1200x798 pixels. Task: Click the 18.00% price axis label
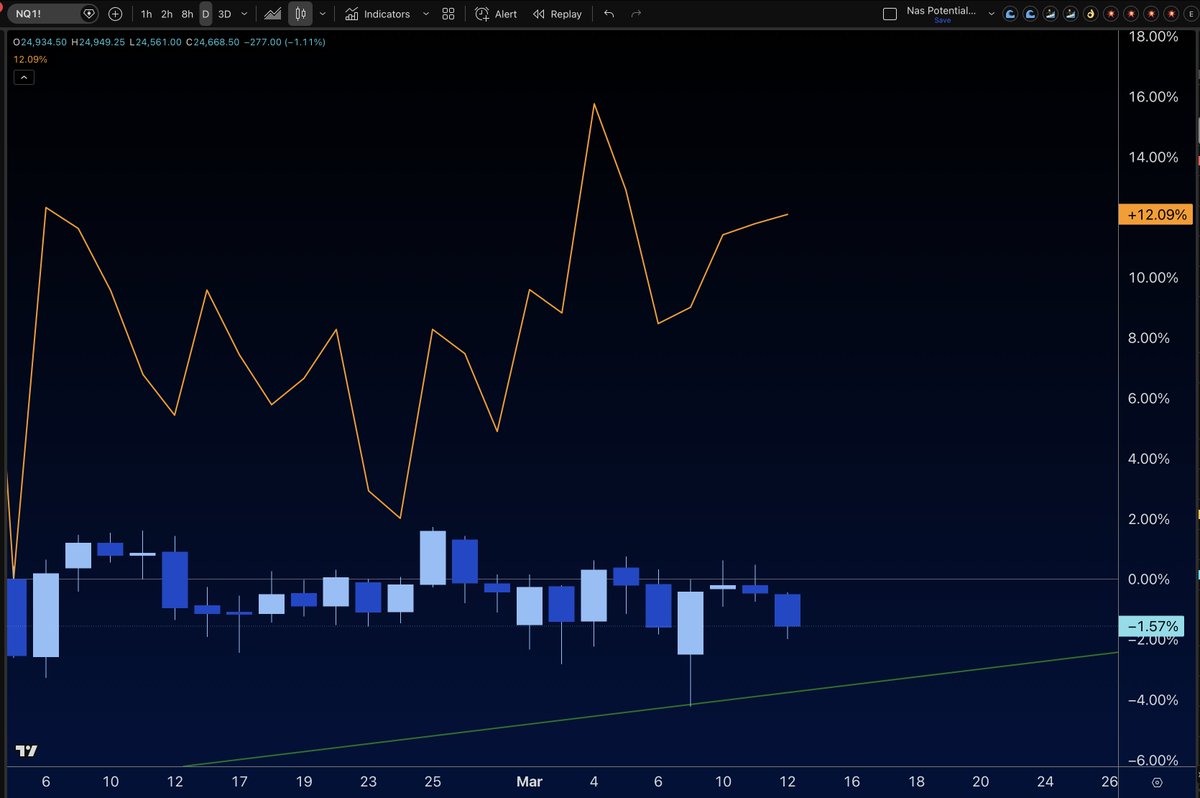pyautogui.click(x=1151, y=37)
